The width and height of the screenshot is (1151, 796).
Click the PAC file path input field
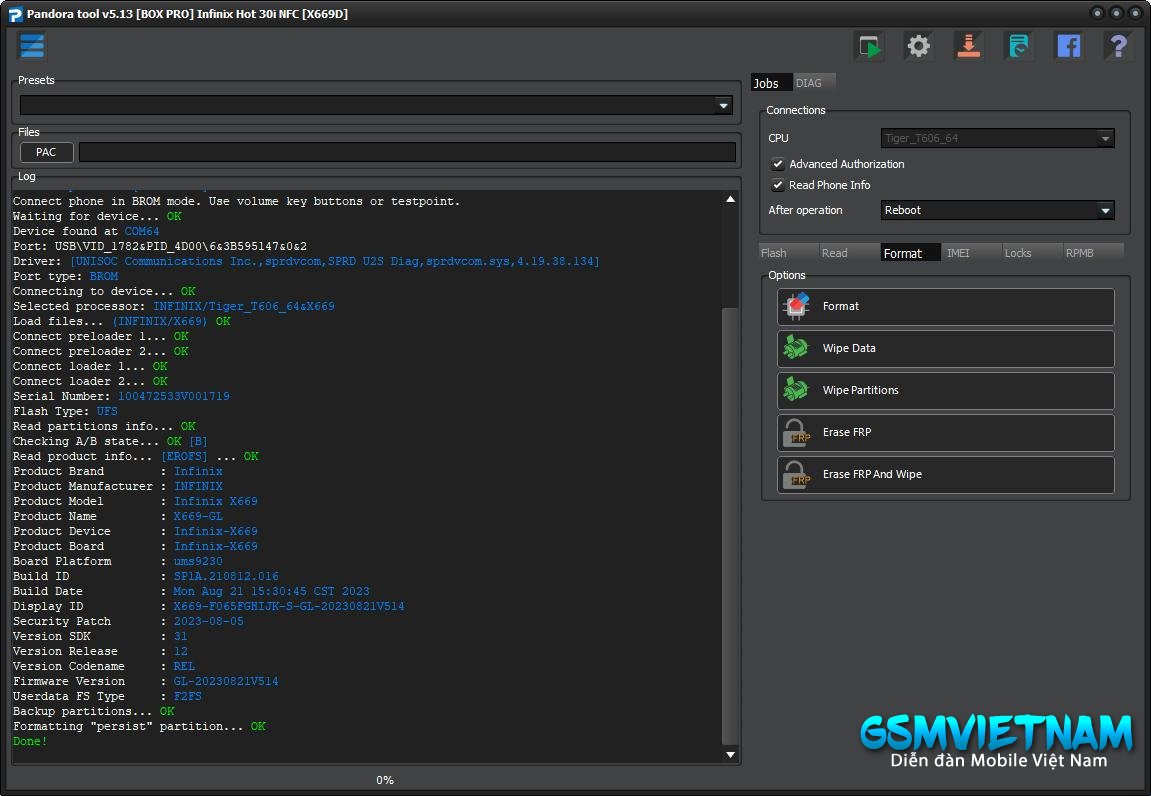click(x=407, y=152)
